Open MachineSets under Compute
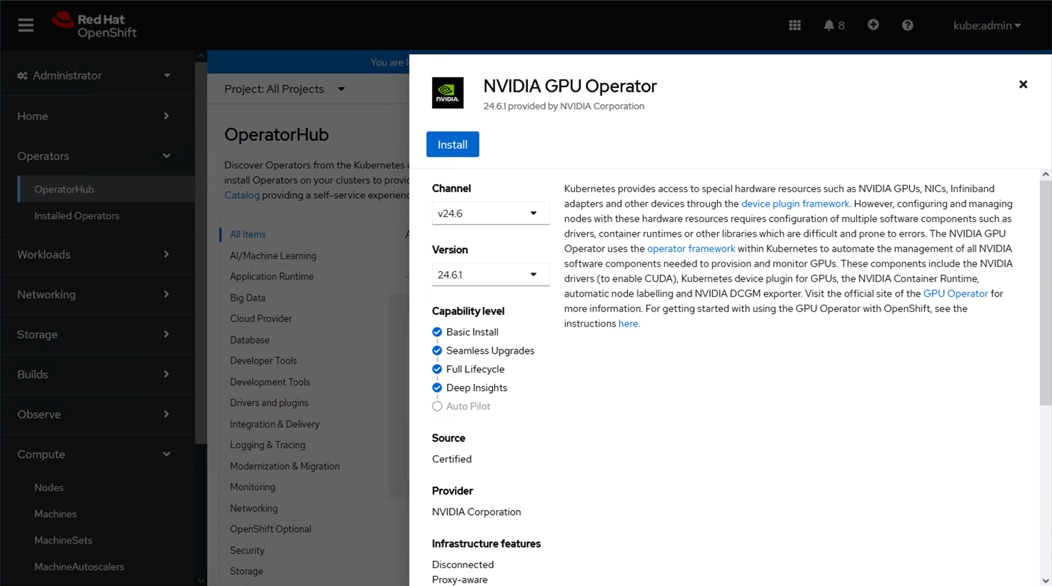This screenshot has height=586, width=1052. click(63, 540)
